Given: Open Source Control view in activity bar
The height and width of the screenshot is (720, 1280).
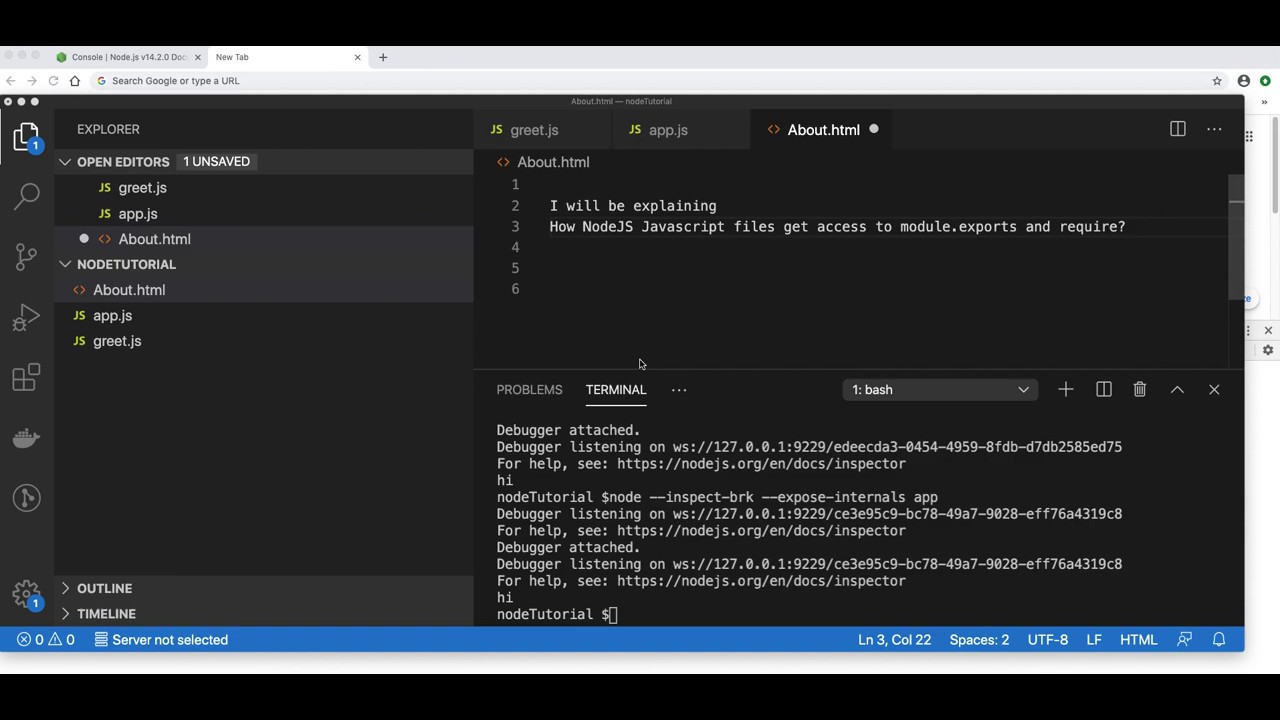Looking at the screenshot, I should (x=27, y=256).
